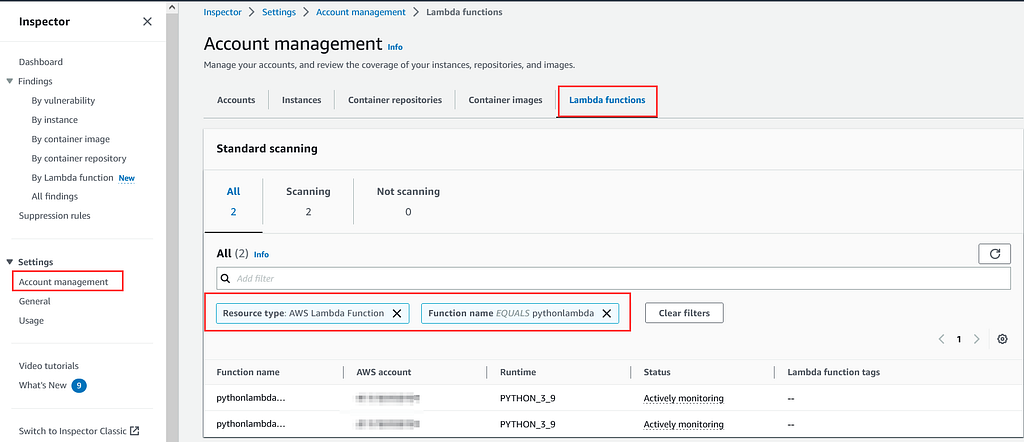Show only Scanning functions
The image size is (1024, 442).
308,201
